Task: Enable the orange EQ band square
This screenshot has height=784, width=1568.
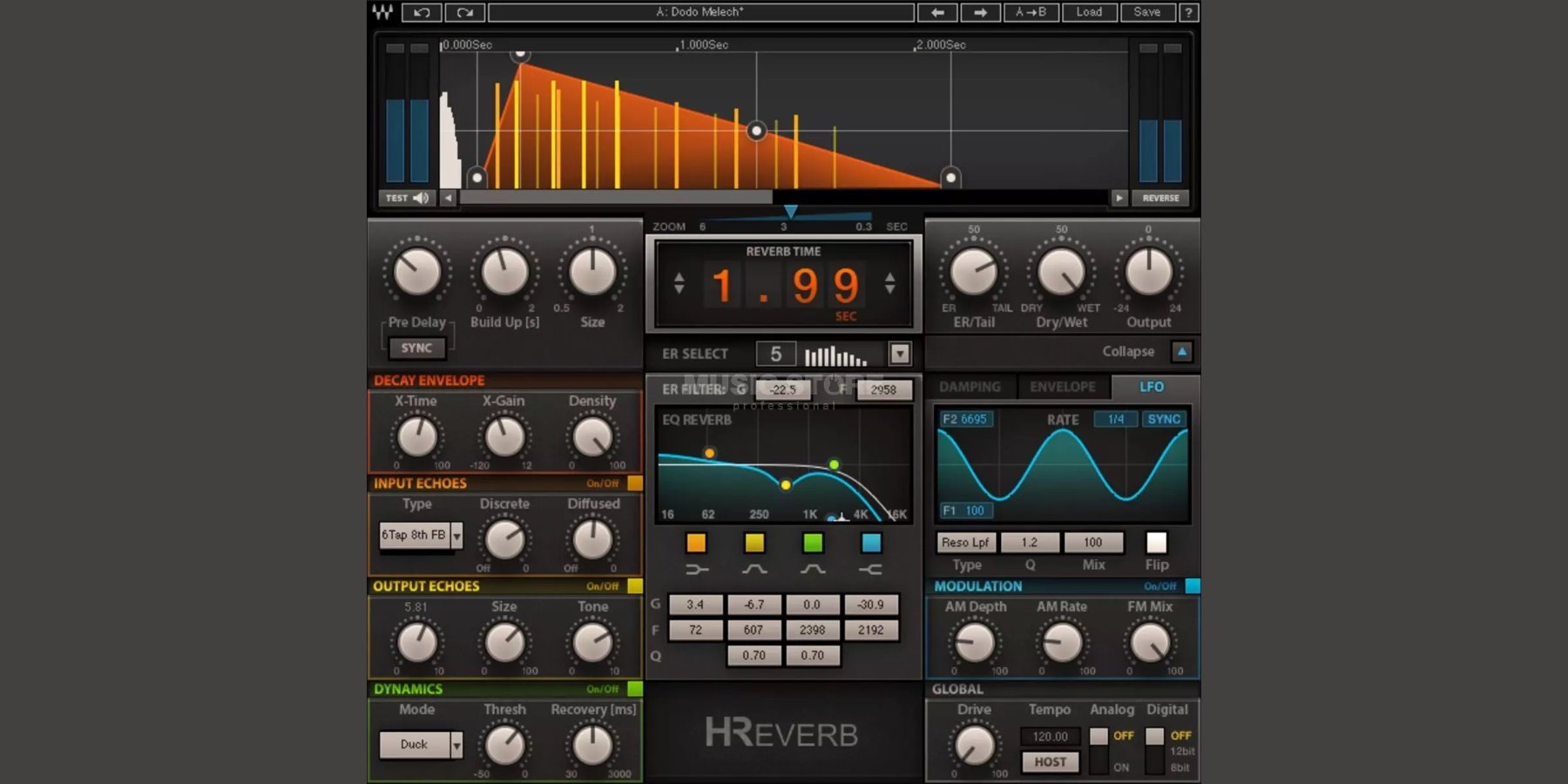Action: click(x=696, y=543)
